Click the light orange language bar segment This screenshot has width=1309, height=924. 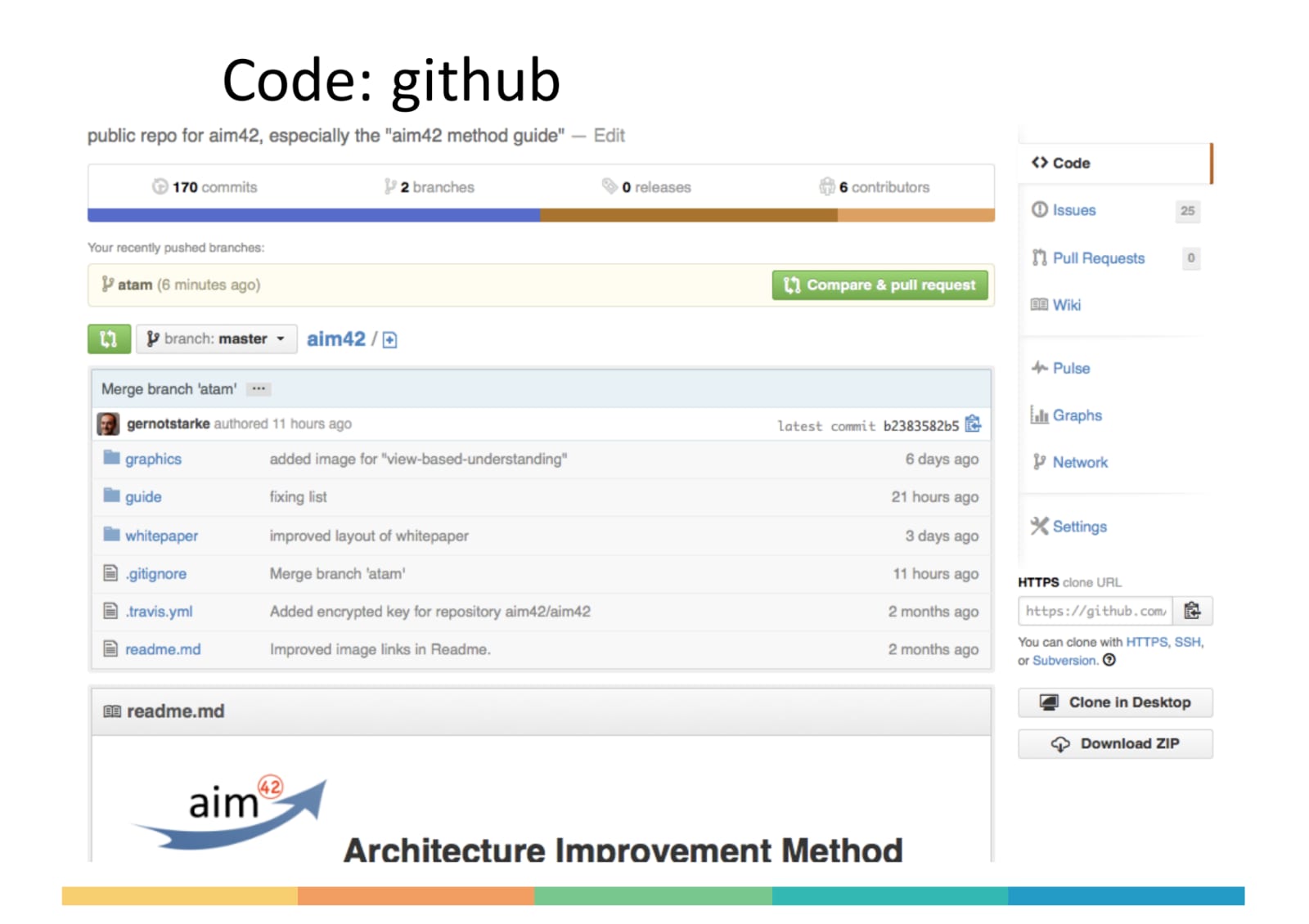pos(916,215)
